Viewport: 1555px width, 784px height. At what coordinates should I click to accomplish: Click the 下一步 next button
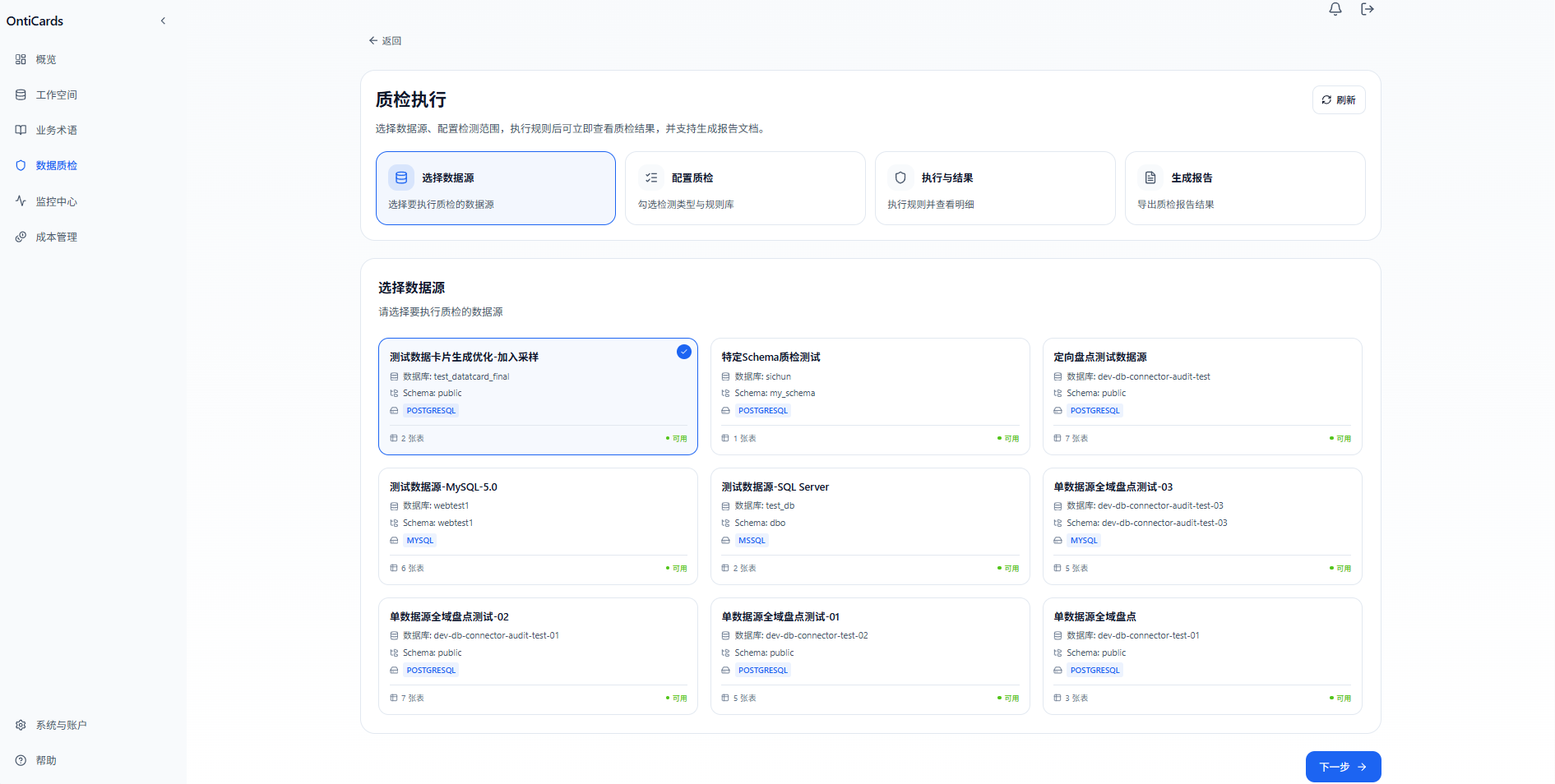click(1343, 767)
